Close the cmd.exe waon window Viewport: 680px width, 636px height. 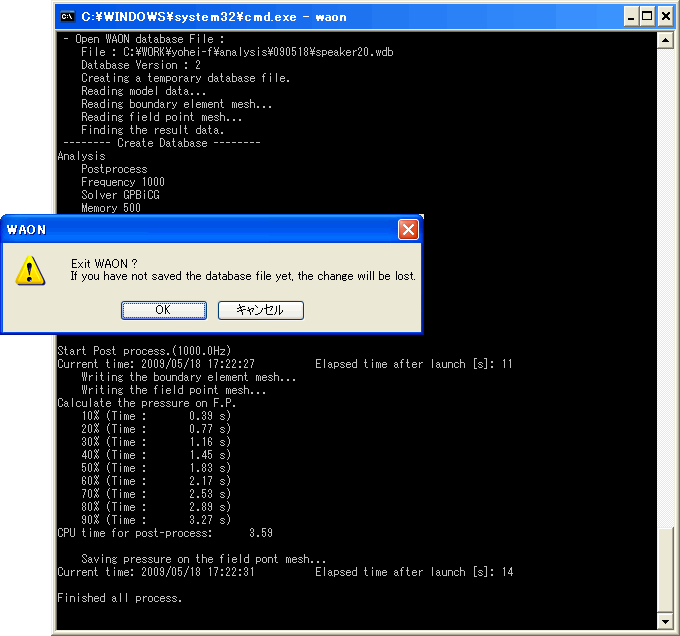665,16
